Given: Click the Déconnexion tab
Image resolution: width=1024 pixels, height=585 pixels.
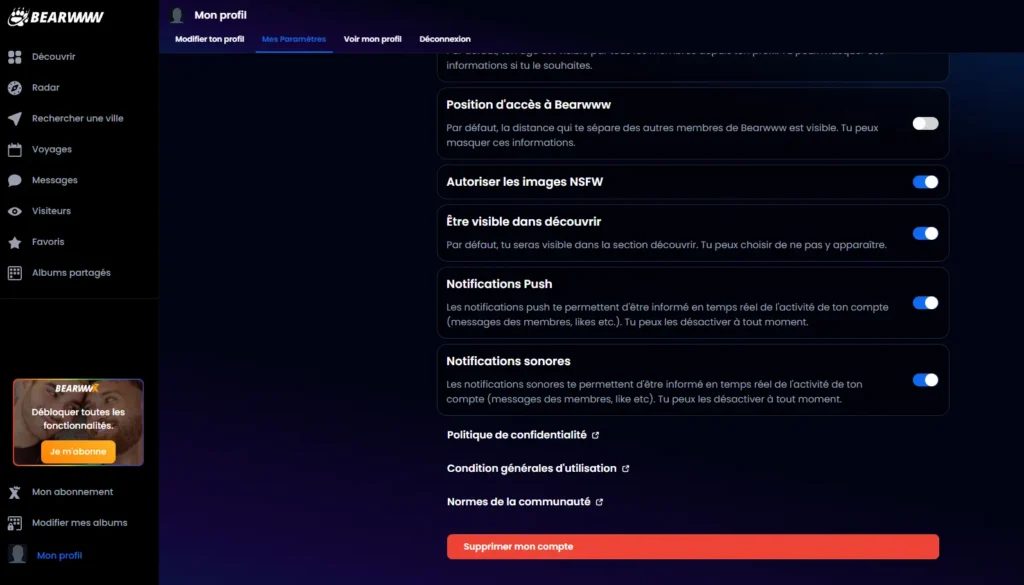Looking at the screenshot, I should tap(445, 39).
